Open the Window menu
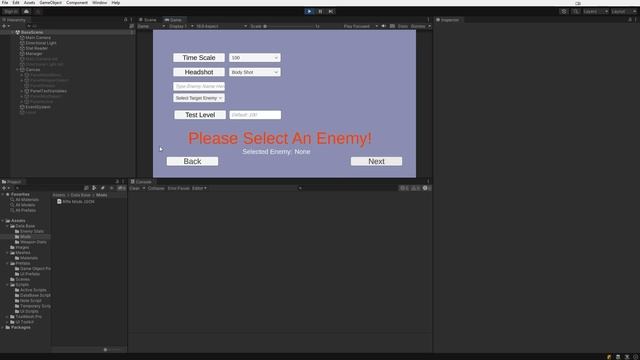 [x=99, y=2]
